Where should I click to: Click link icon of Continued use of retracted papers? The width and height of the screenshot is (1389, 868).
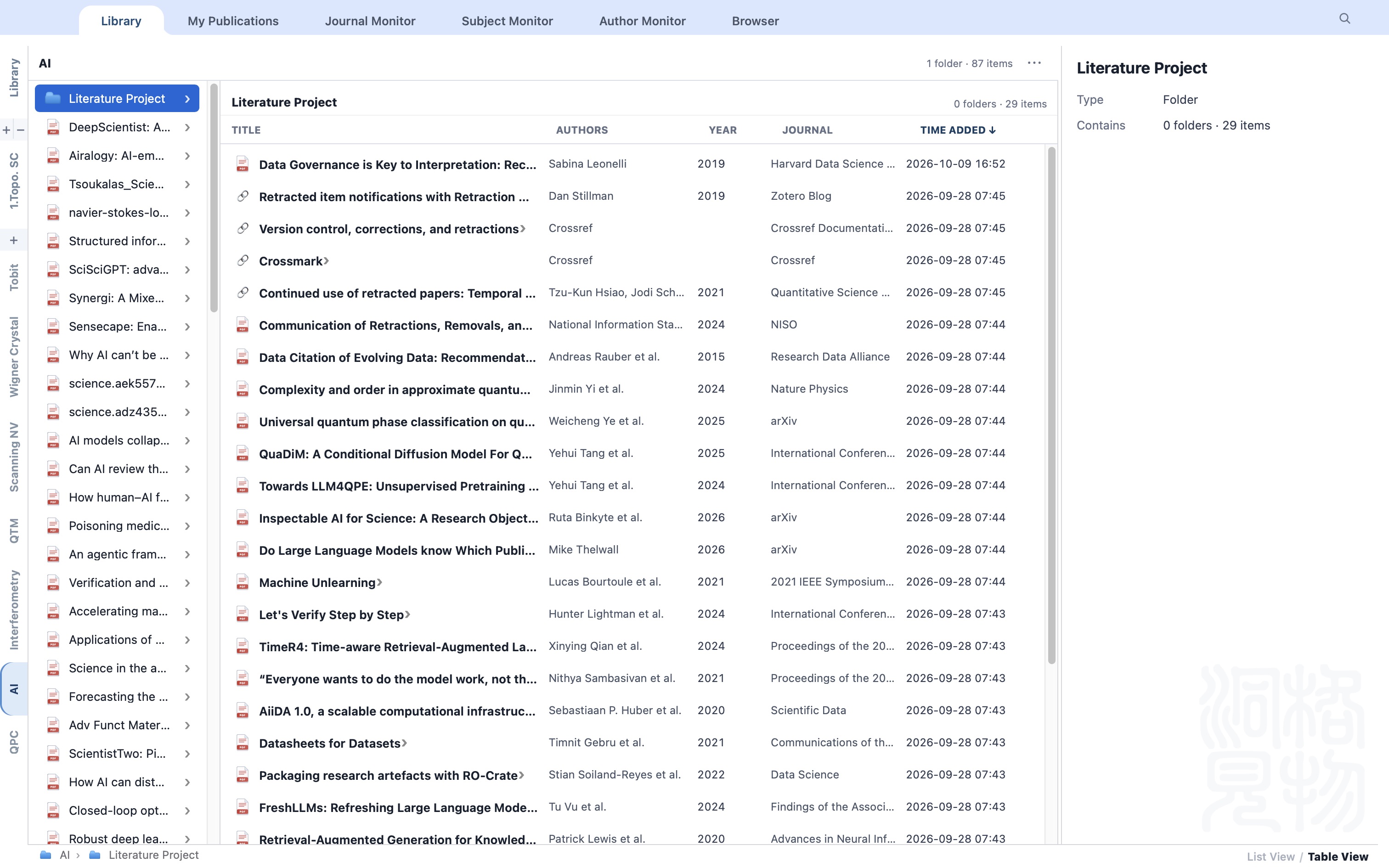click(243, 293)
